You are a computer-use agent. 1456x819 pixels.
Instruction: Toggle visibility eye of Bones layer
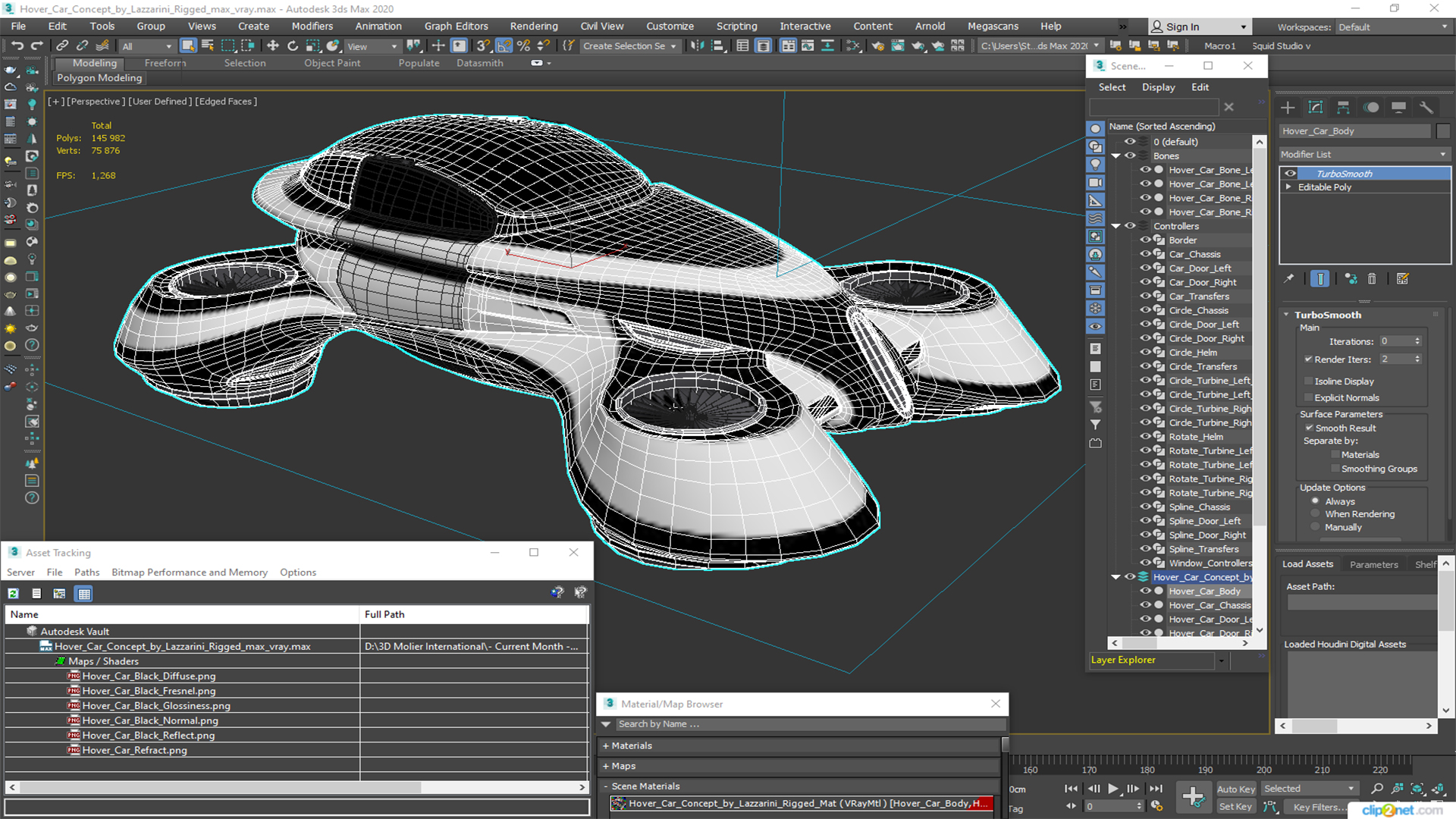coord(1130,155)
